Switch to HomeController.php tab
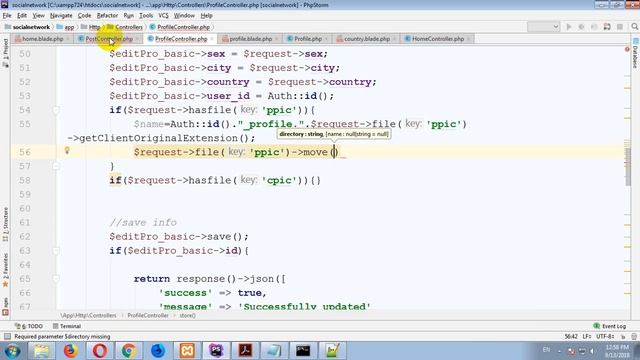 tap(438, 39)
